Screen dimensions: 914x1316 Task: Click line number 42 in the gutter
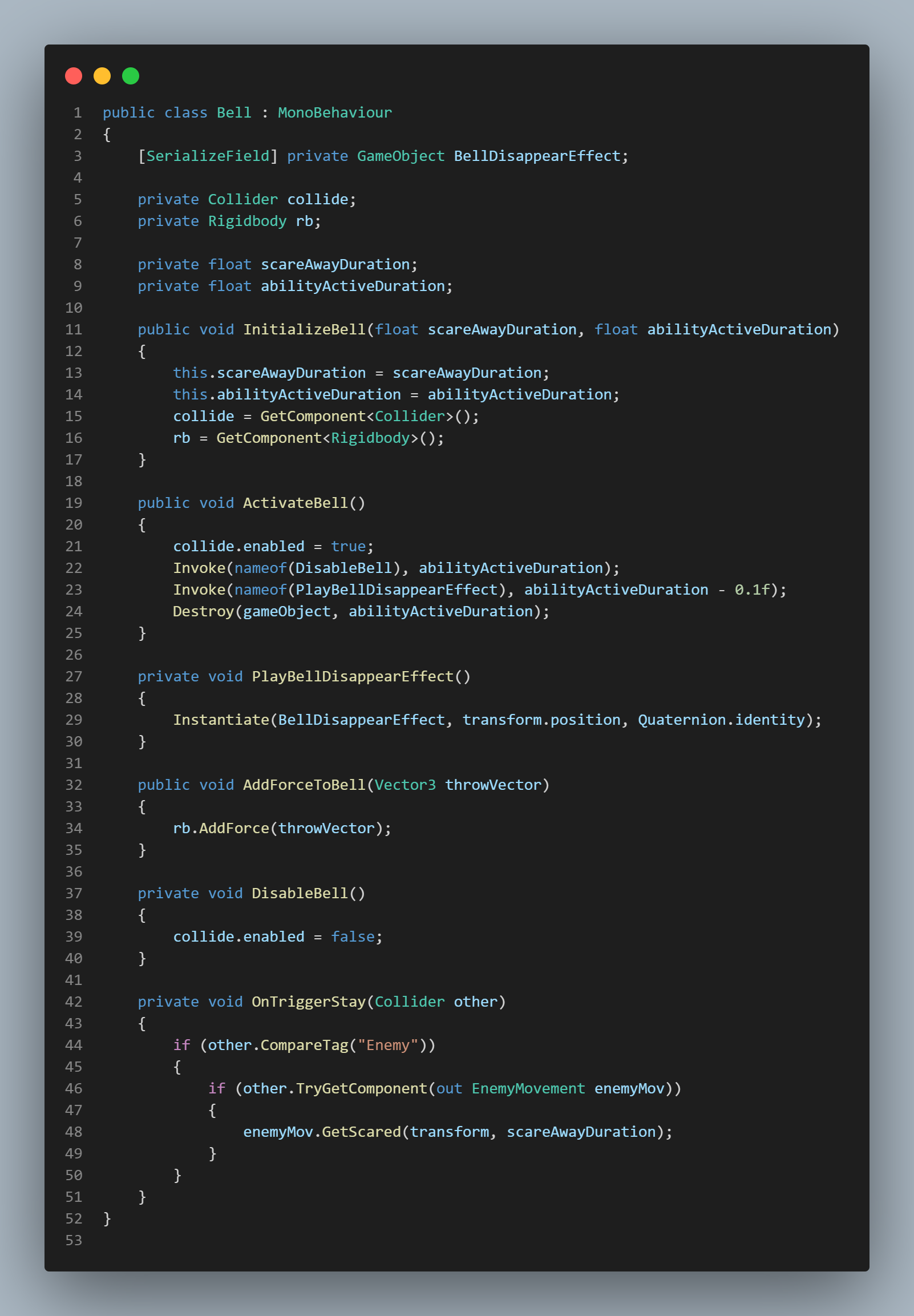tap(74, 1002)
